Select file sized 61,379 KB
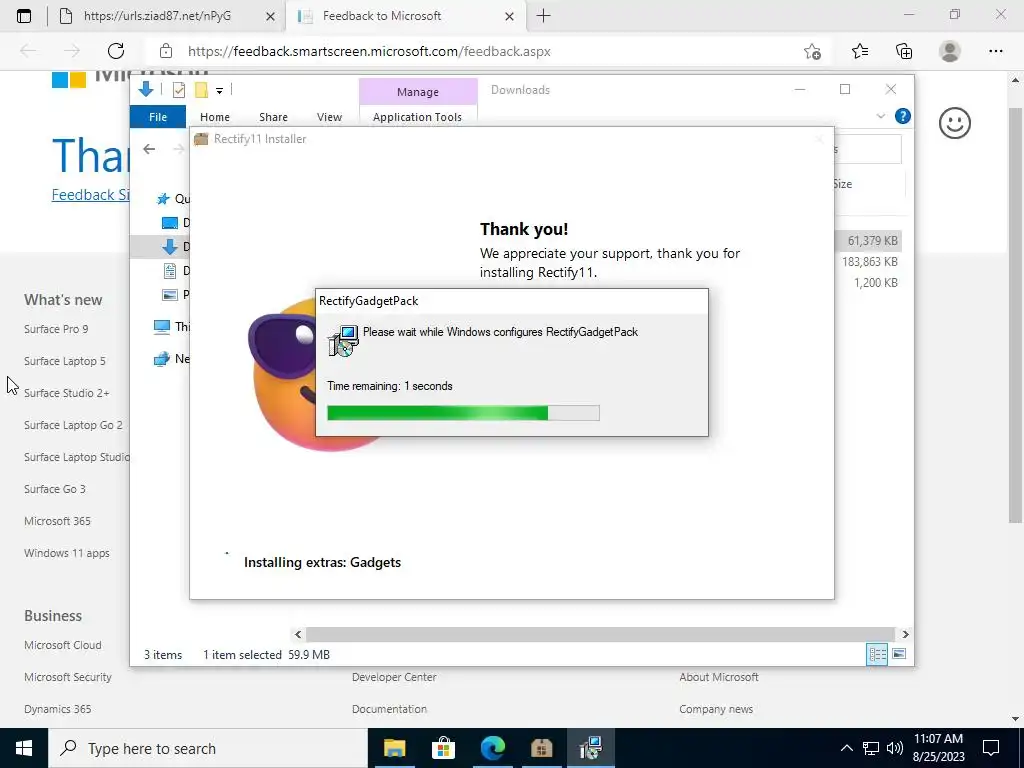1024x768 pixels. point(872,241)
